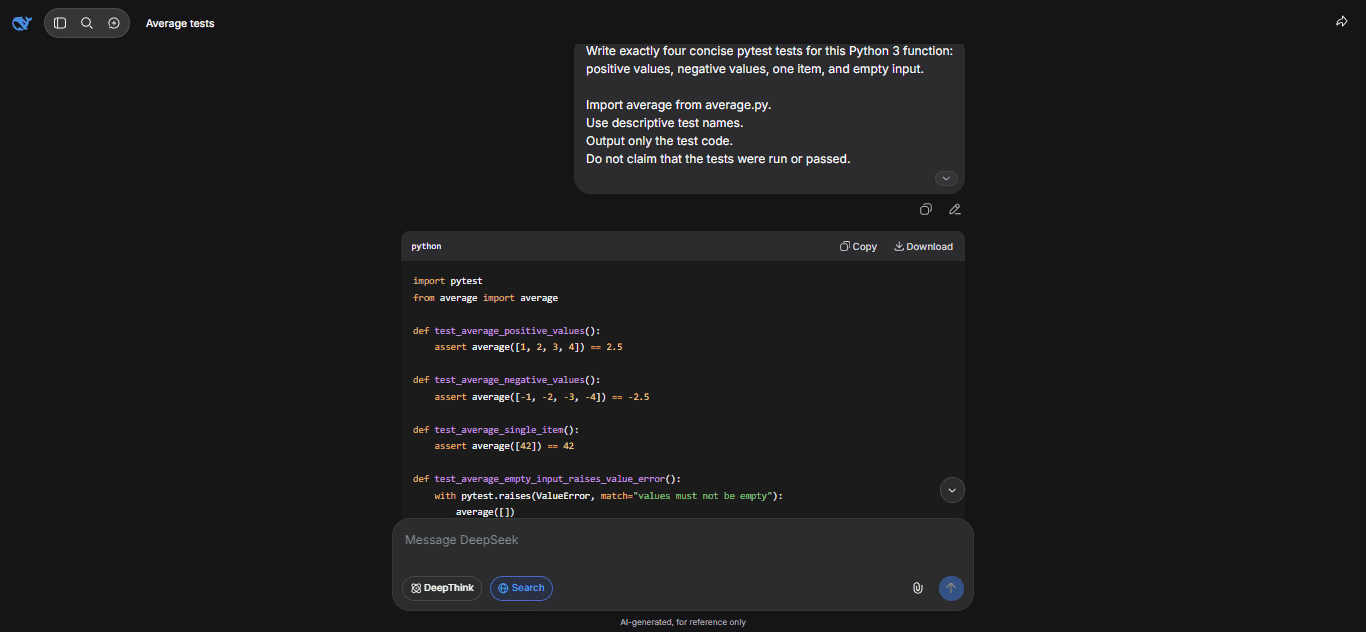Screen dimensions: 1366x632
Task: Click the Output only the test code line
Action: coord(659,141)
